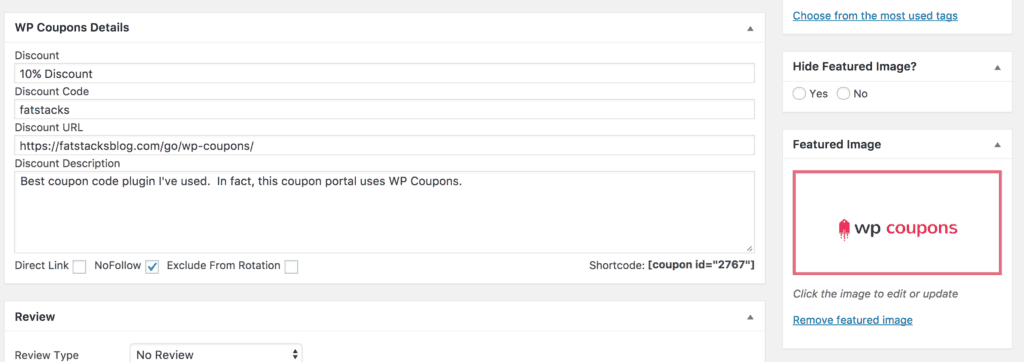Collapse the Hide Featured Image panel arrow

997,67
